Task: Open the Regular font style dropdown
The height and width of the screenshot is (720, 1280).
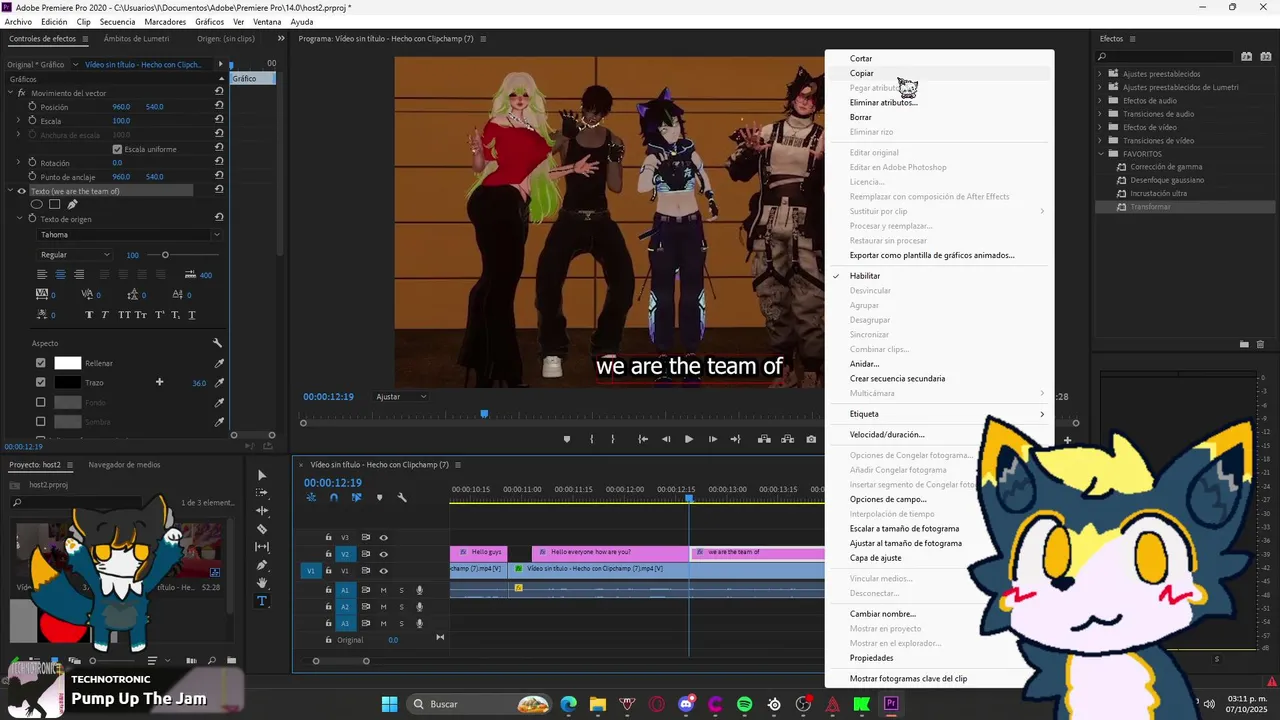Action: (x=75, y=255)
